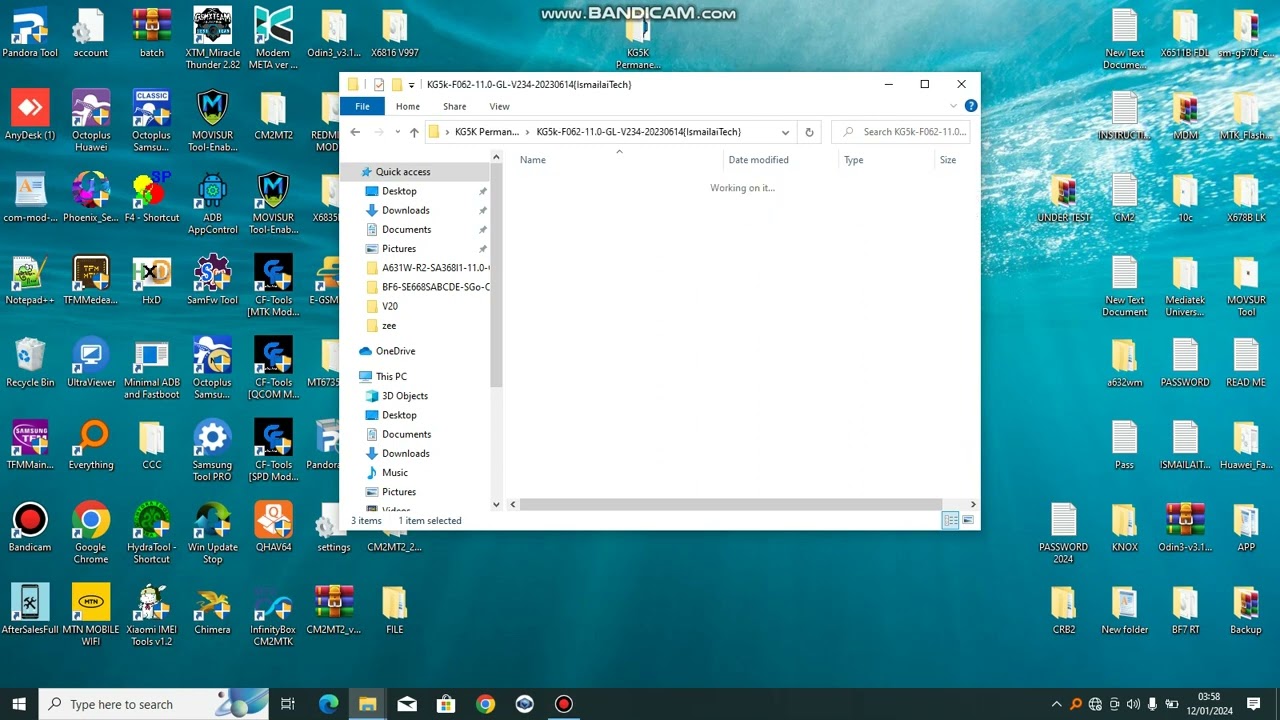Open the File tab in Explorer
1280x720 pixels.
pyautogui.click(x=362, y=106)
